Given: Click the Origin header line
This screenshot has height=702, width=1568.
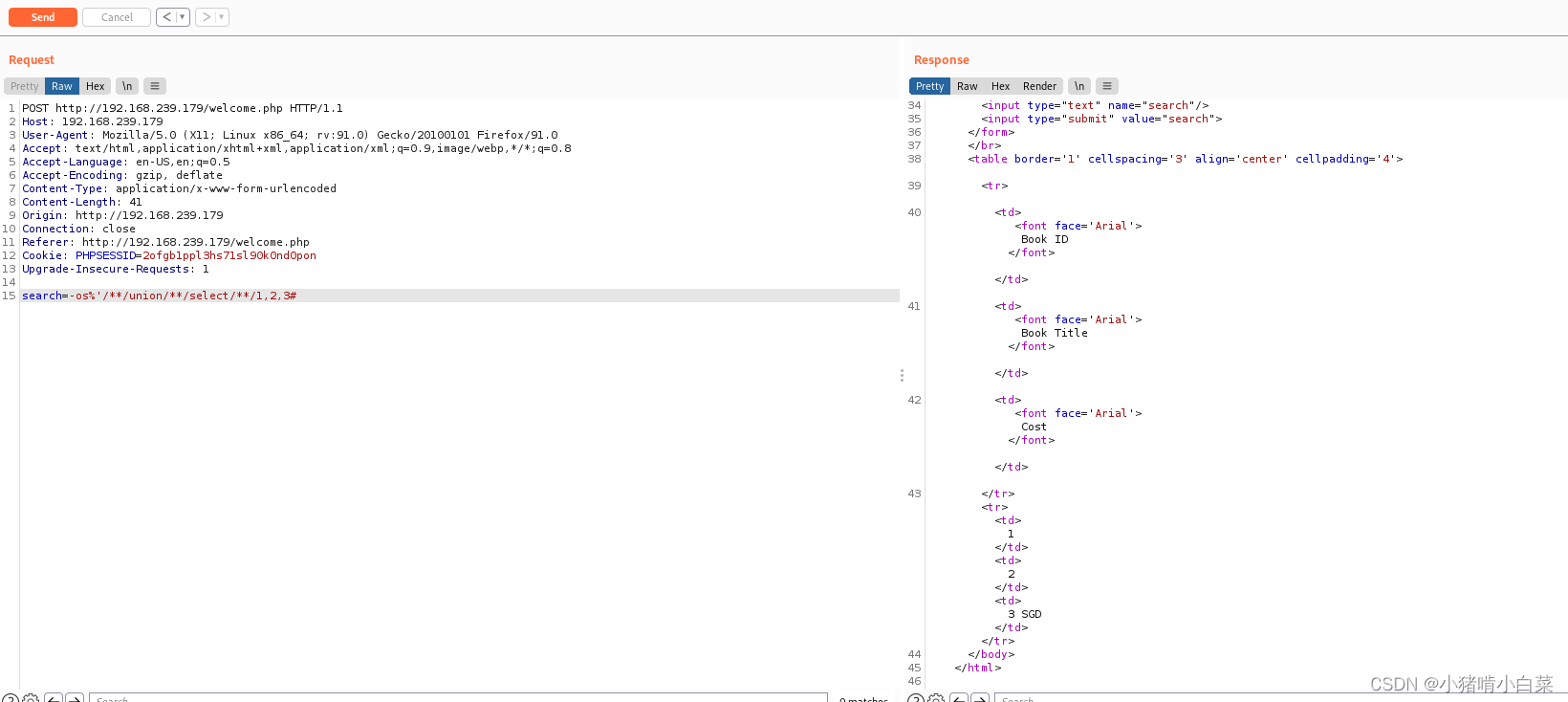Looking at the screenshot, I should coord(122,215).
